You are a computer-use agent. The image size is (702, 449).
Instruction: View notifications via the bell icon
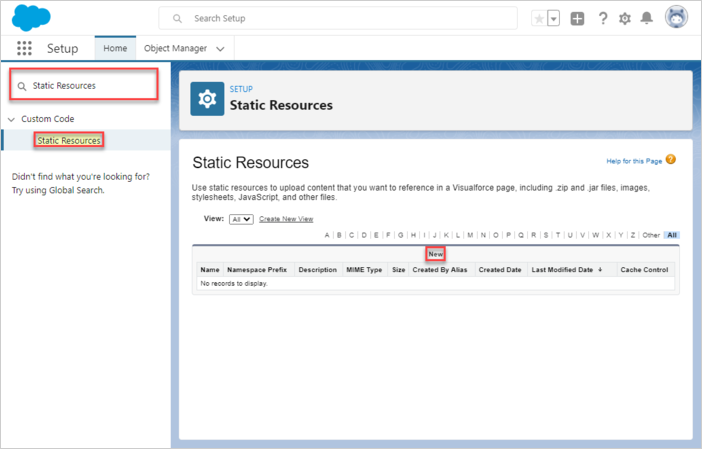[647, 18]
